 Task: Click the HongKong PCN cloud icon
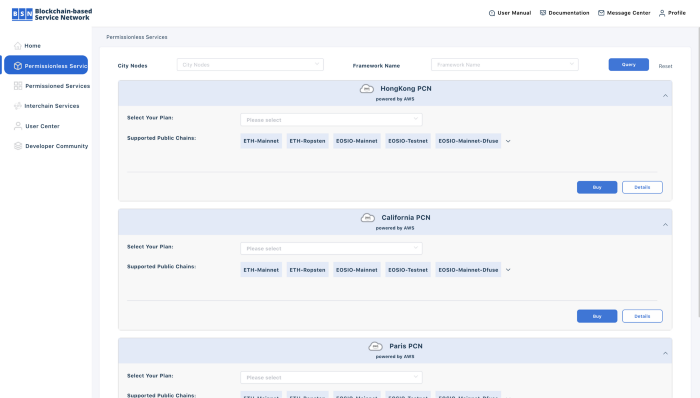[367, 89]
